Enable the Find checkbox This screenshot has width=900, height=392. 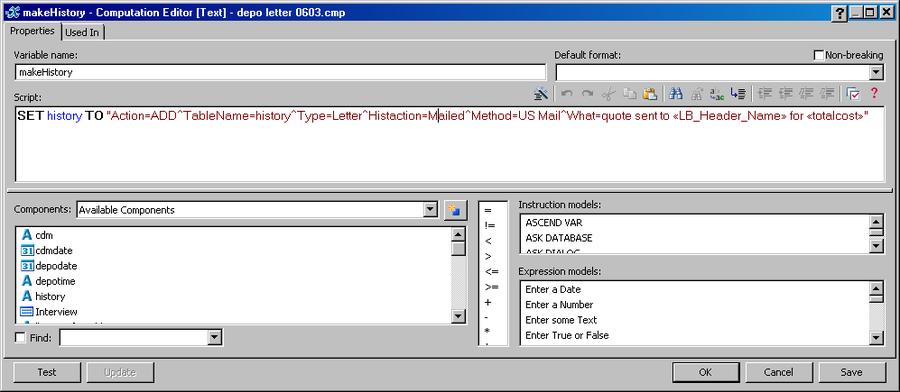(x=20, y=337)
